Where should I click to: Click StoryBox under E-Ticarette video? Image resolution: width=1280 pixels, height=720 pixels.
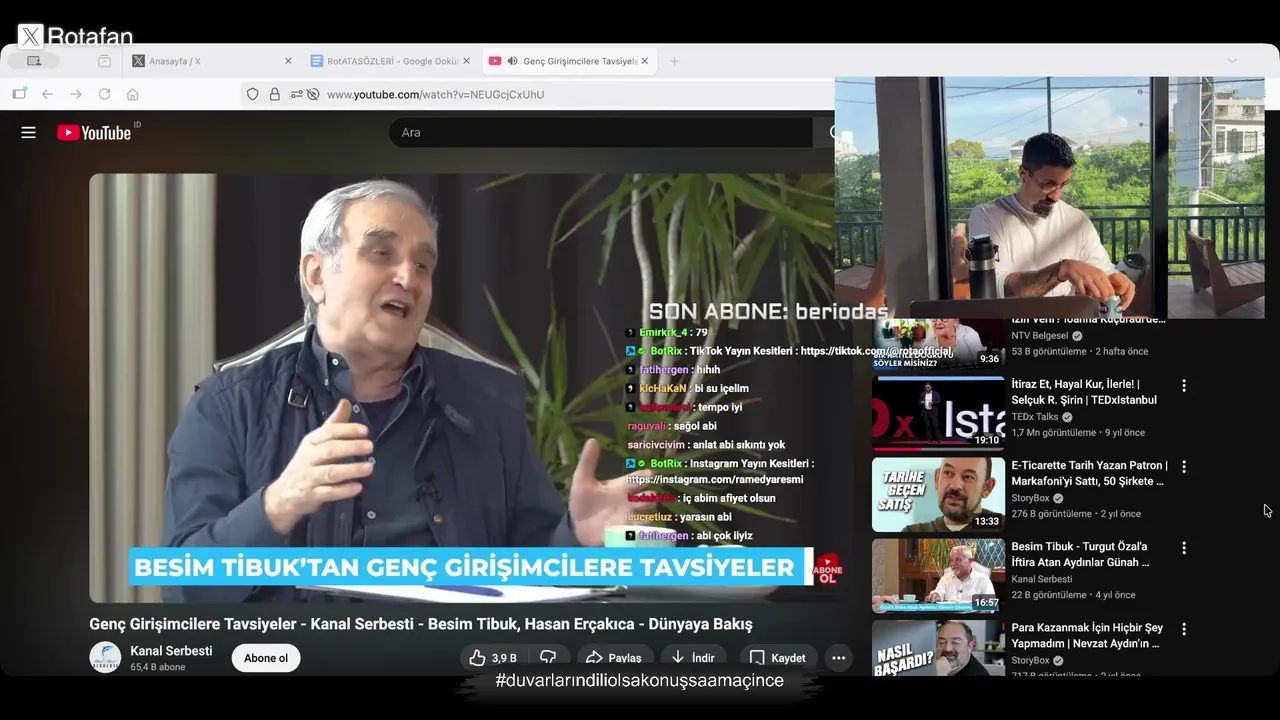pos(1031,498)
